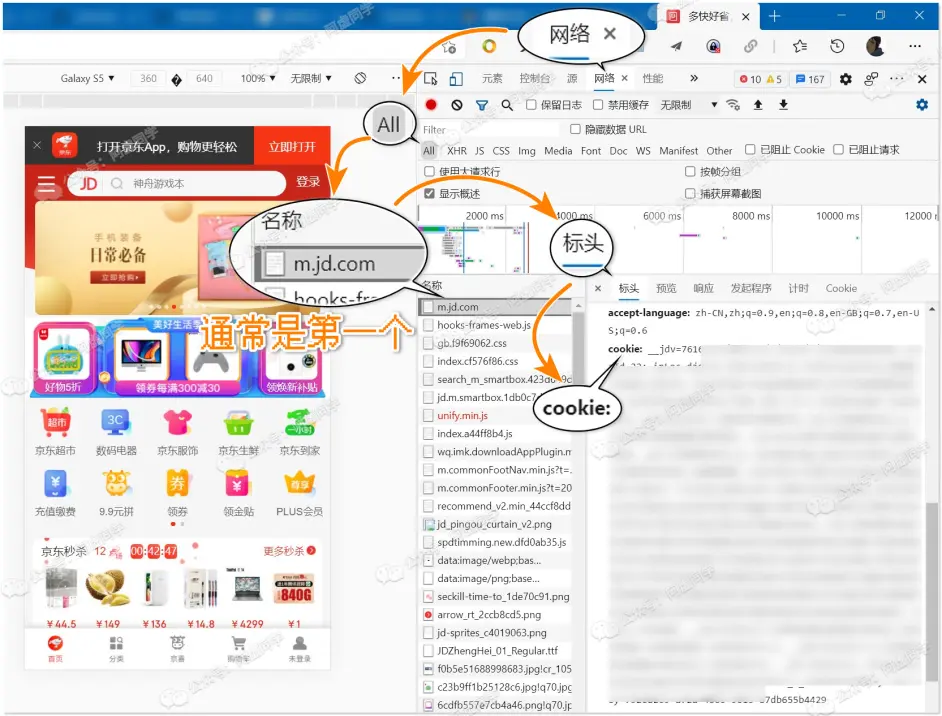The width and height of the screenshot is (942, 716).
Task: Select the 预览 tab in request details
Action: click(x=666, y=288)
